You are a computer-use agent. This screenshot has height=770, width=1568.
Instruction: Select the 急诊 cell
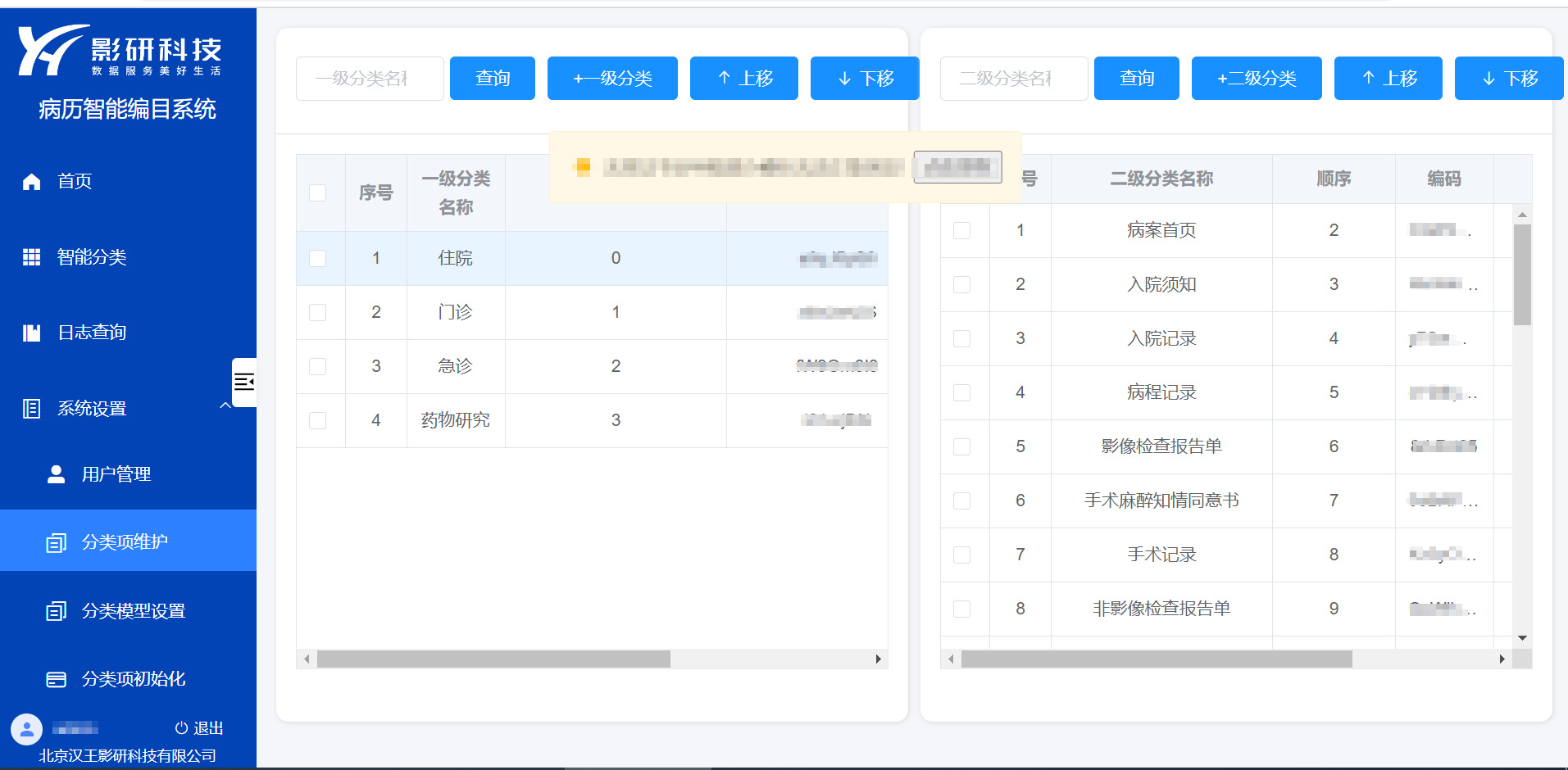point(456,366)
